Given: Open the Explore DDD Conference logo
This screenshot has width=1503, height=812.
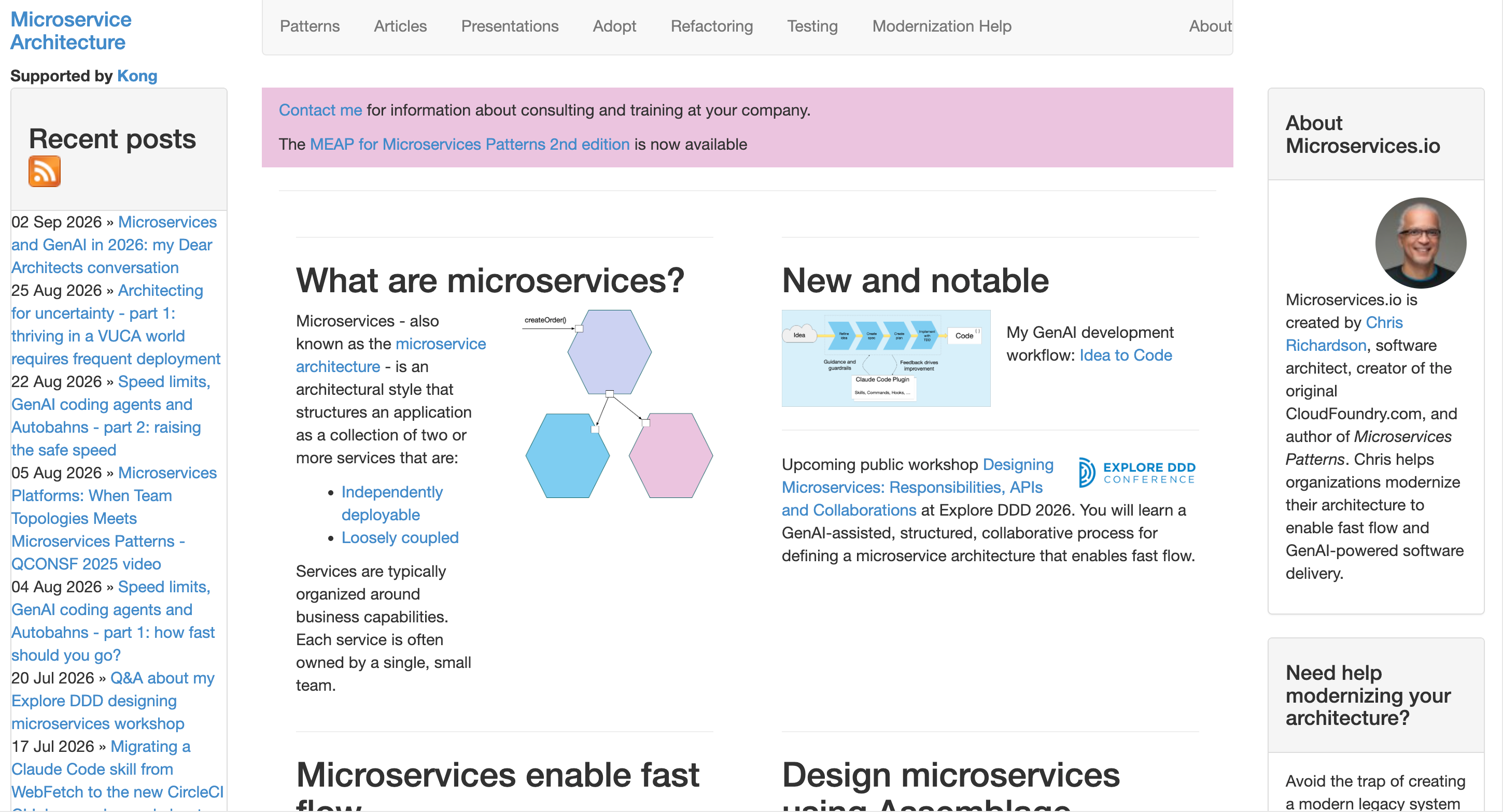Looking at the screenshot, I should pyautogui.click(x=1136, y=473).
